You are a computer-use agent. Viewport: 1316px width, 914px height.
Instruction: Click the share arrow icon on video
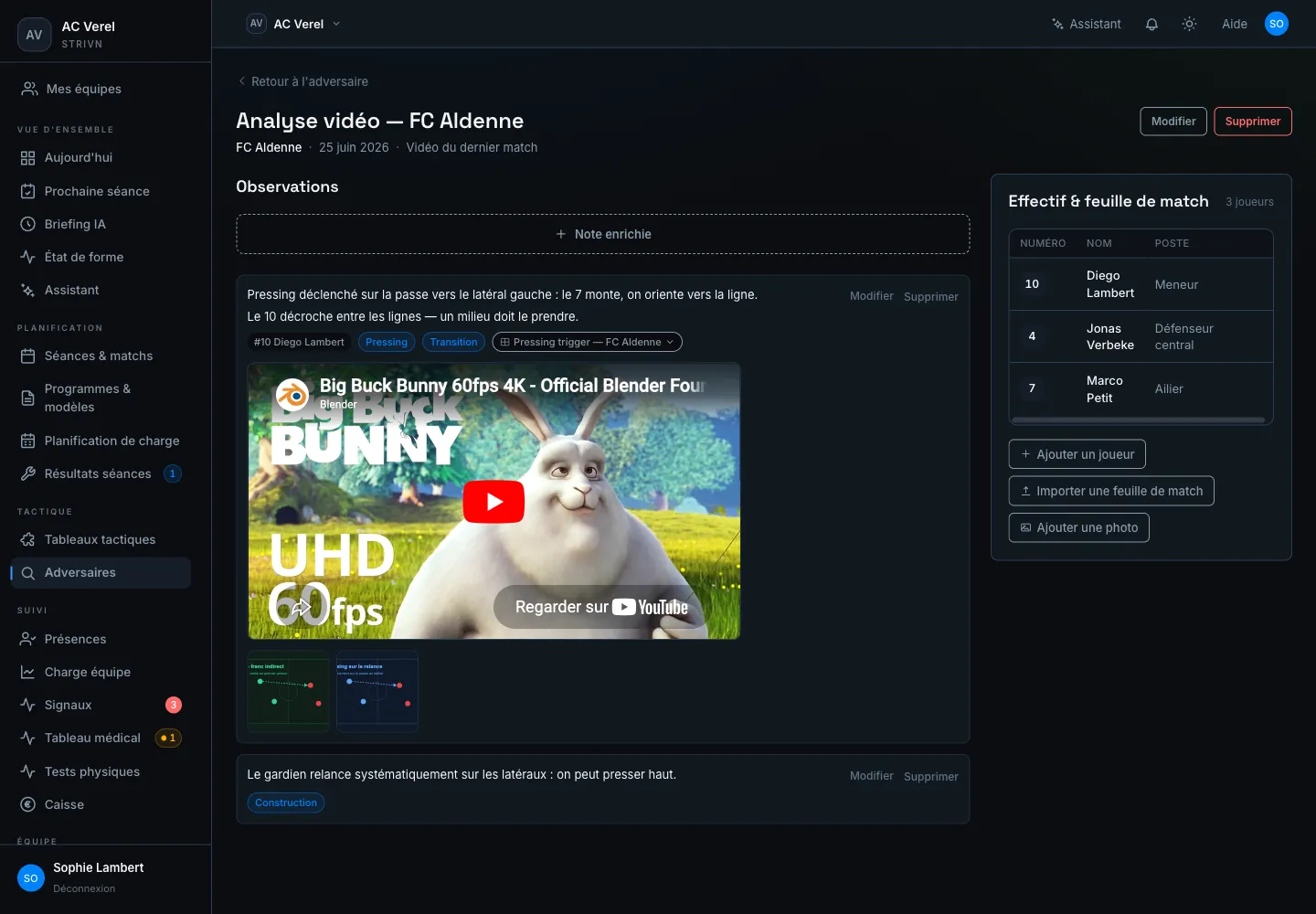coord(301,606)
